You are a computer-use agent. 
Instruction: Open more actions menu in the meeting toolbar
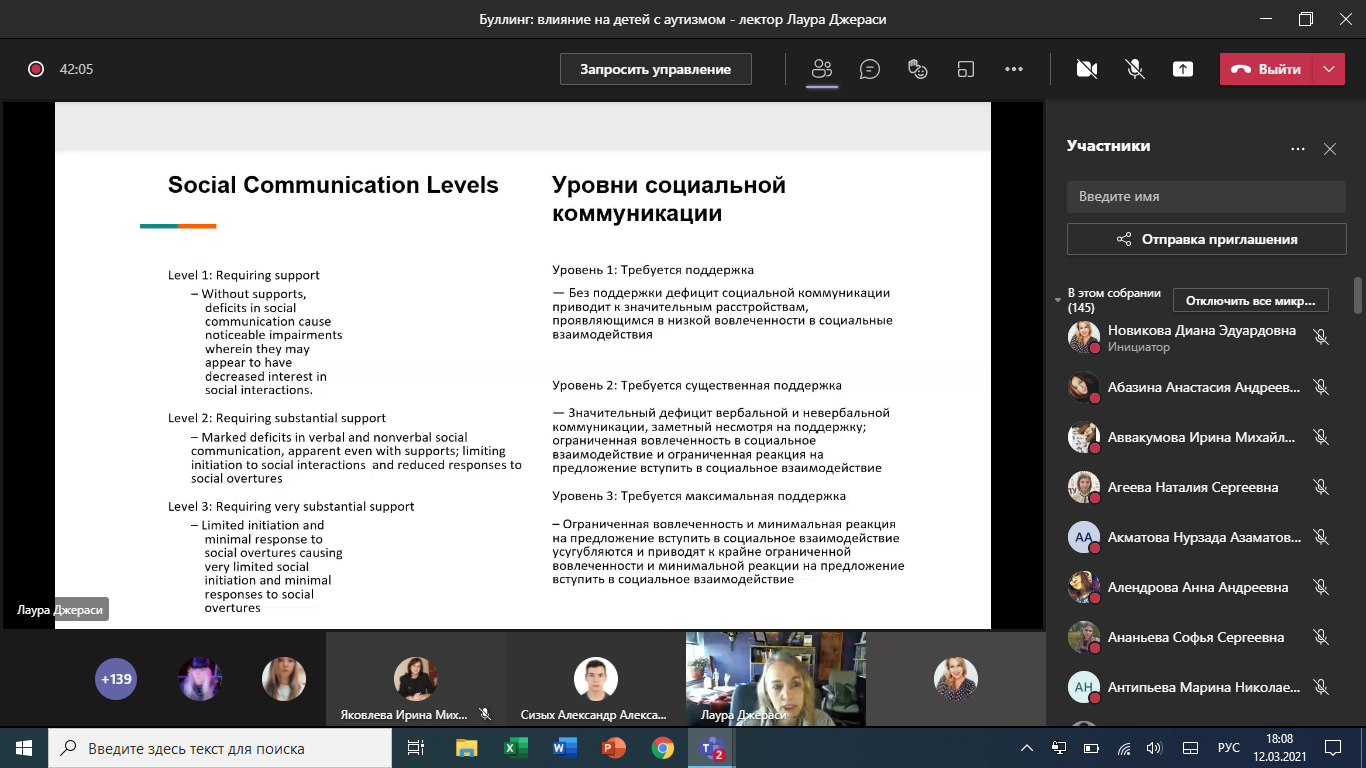1014,69
